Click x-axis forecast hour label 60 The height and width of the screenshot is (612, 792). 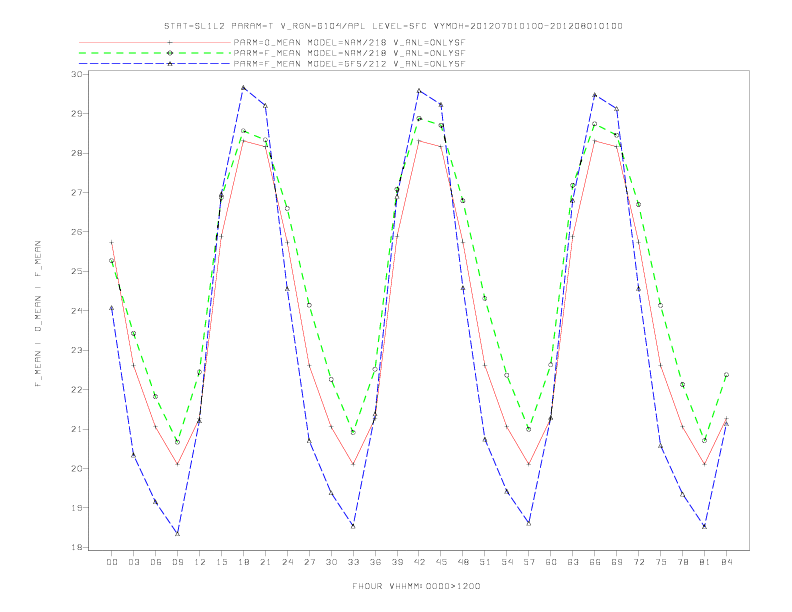(x=551, y=562)
